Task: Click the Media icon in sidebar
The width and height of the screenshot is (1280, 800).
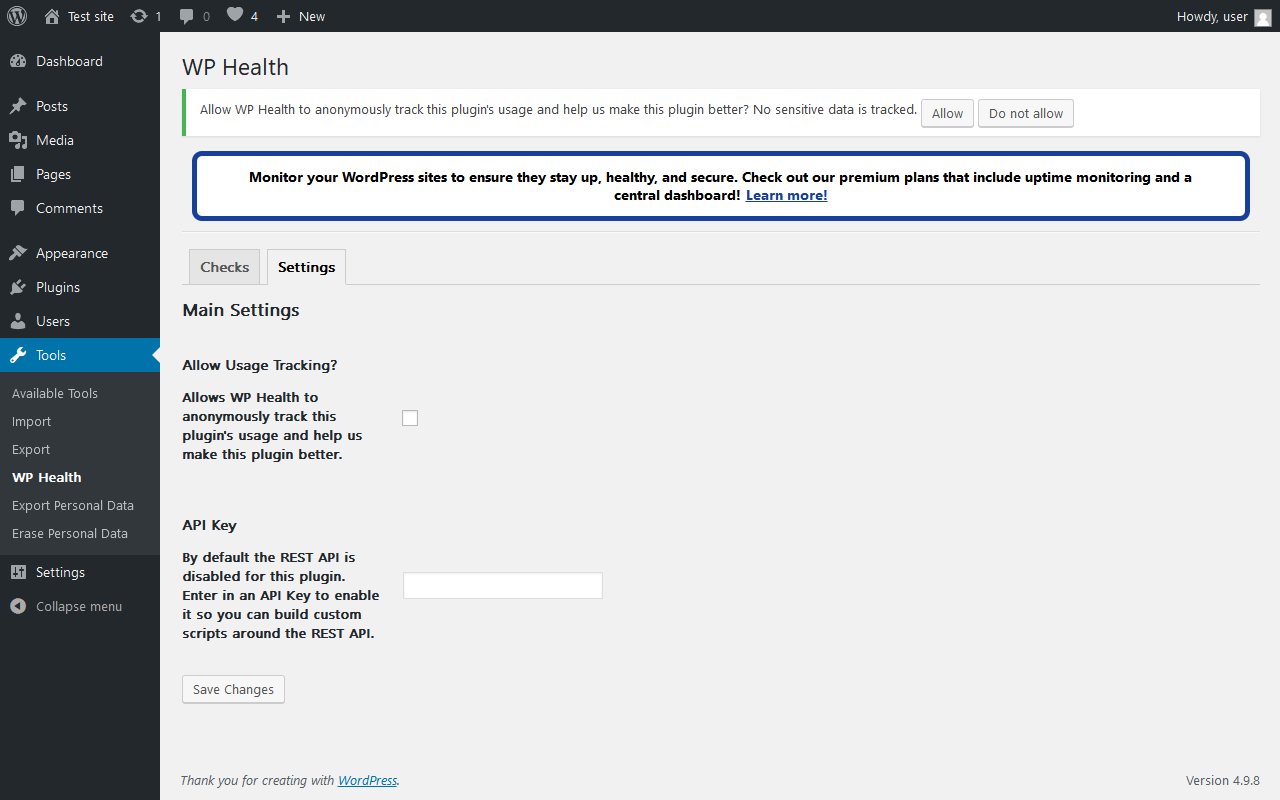Action: pyautogui.click(x=18, y=140)
